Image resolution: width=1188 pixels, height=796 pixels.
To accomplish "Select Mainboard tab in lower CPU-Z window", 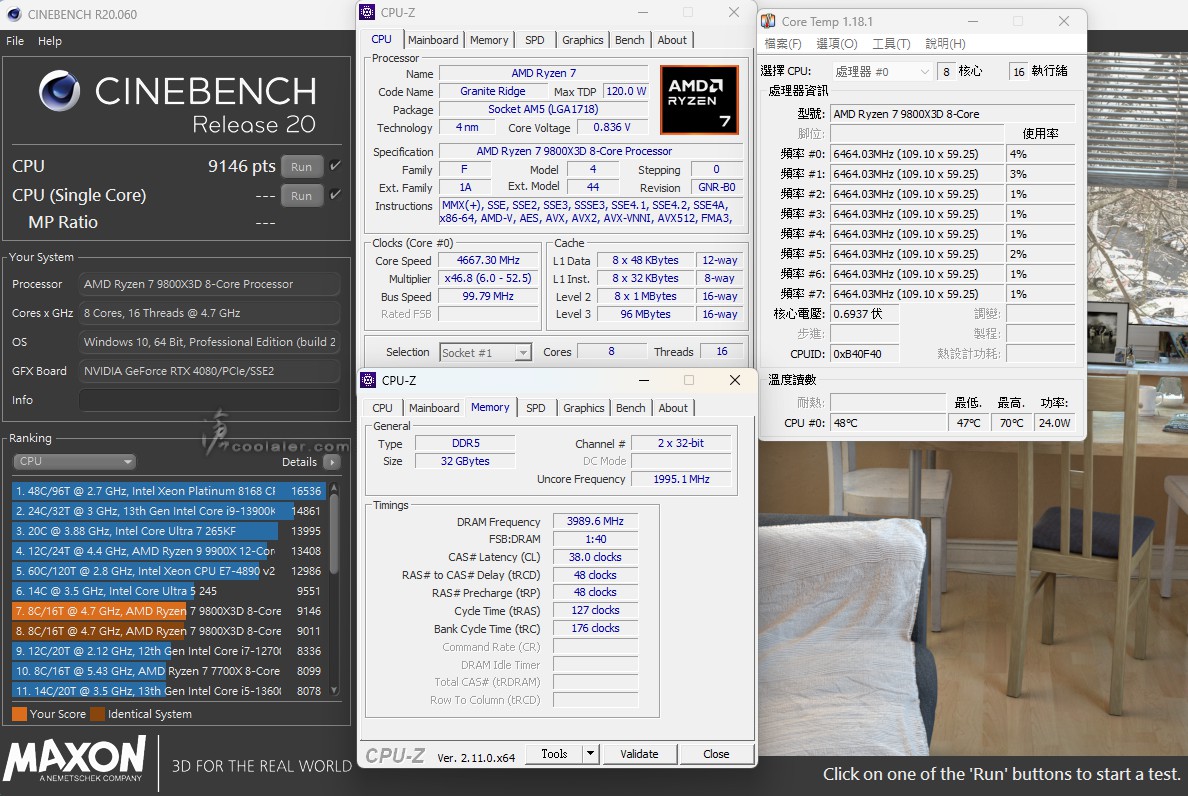I will (x=434, y=408).
